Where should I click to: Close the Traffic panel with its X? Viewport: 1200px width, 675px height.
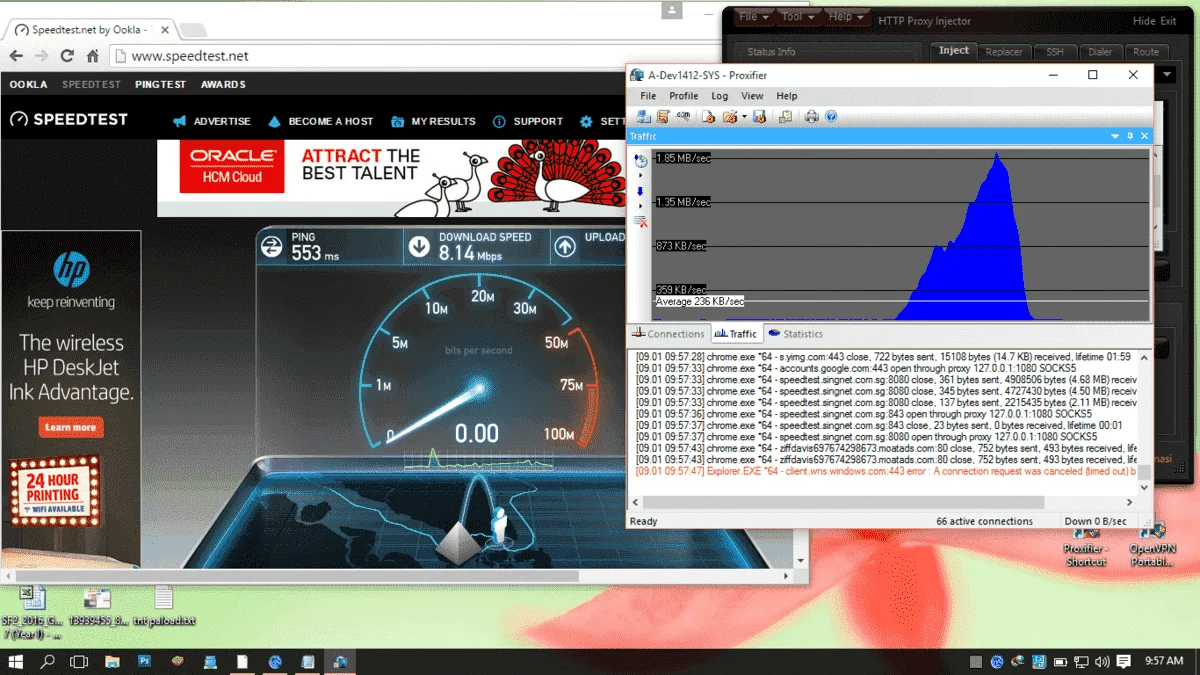1145,136
